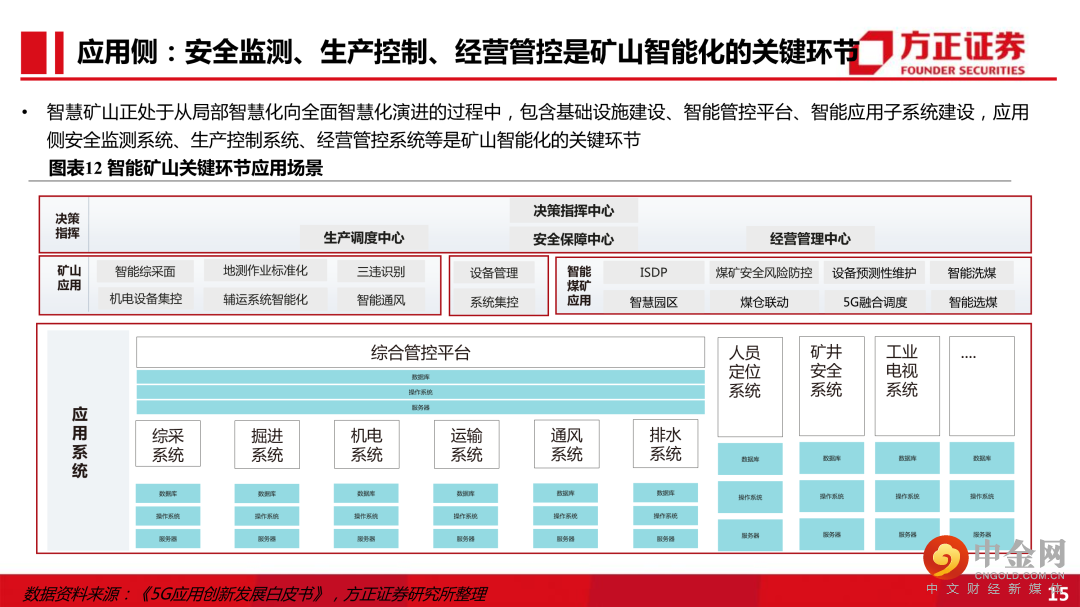Select the 人员定位系统 box
Viewport: 1080px width, 607px height.
pyautogui.click(x=750, y=387)
